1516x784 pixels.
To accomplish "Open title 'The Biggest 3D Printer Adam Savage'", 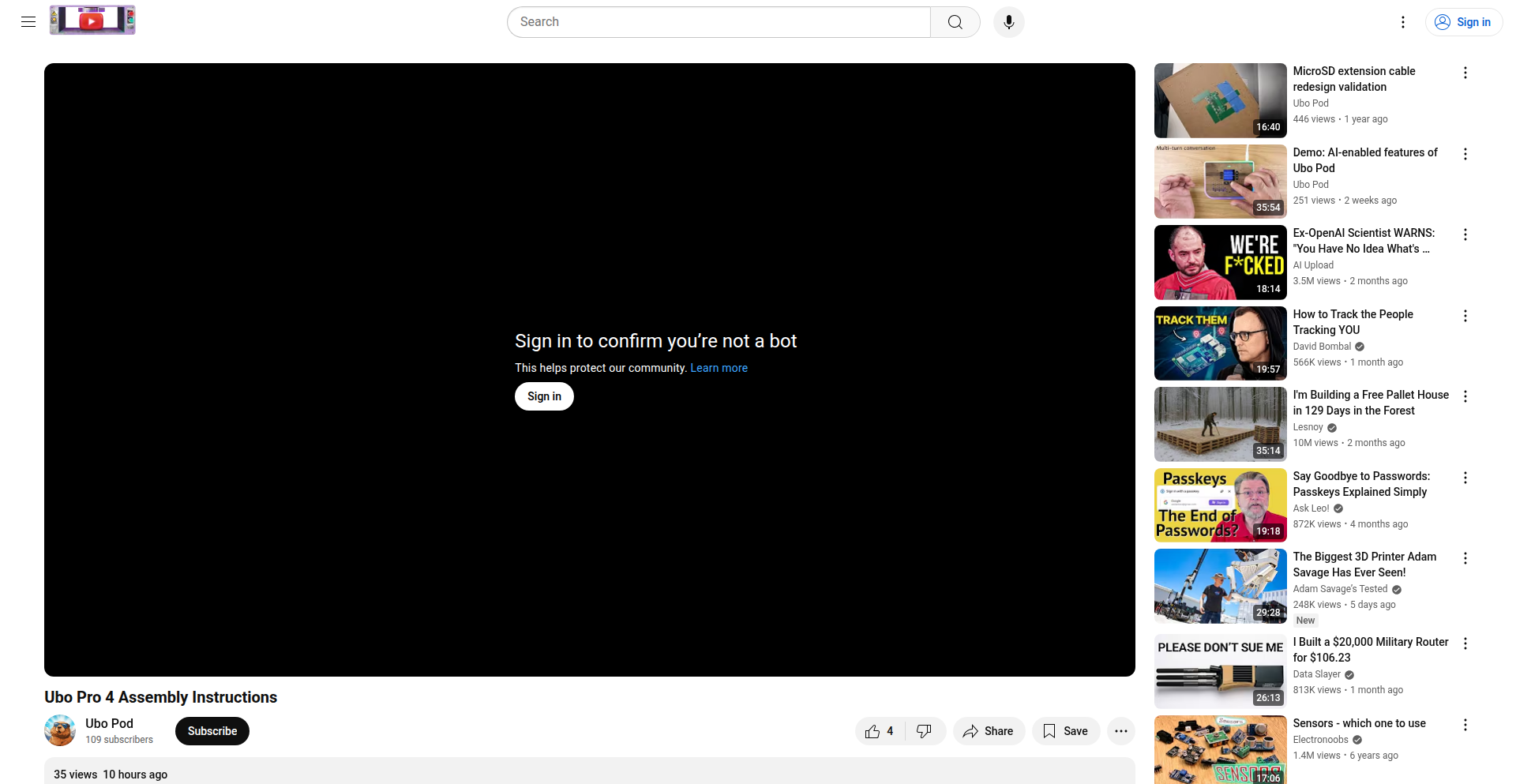I will pos(1364,565).
